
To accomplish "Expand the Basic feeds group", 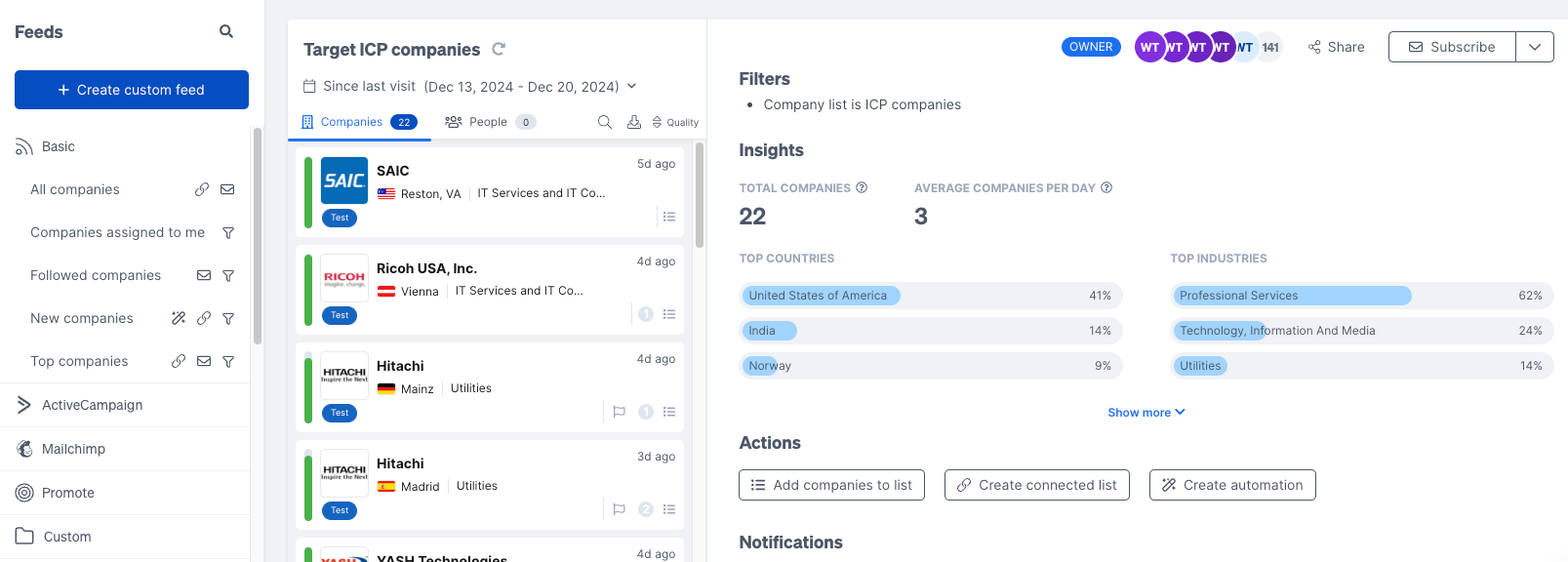I will pos(125,146).
